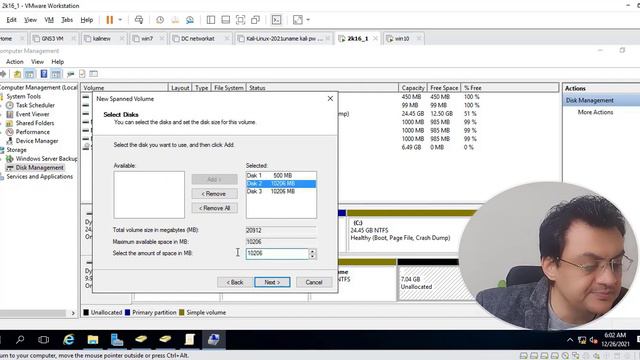
Task: Open the VMware Tabs menu
Action: coord(67,20)
